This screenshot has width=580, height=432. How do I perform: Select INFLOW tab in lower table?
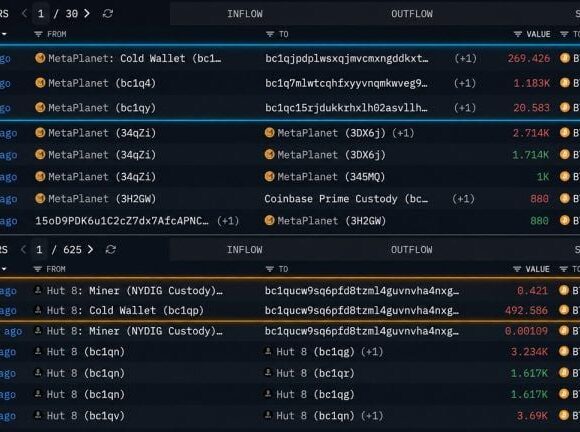coord(245,250)
